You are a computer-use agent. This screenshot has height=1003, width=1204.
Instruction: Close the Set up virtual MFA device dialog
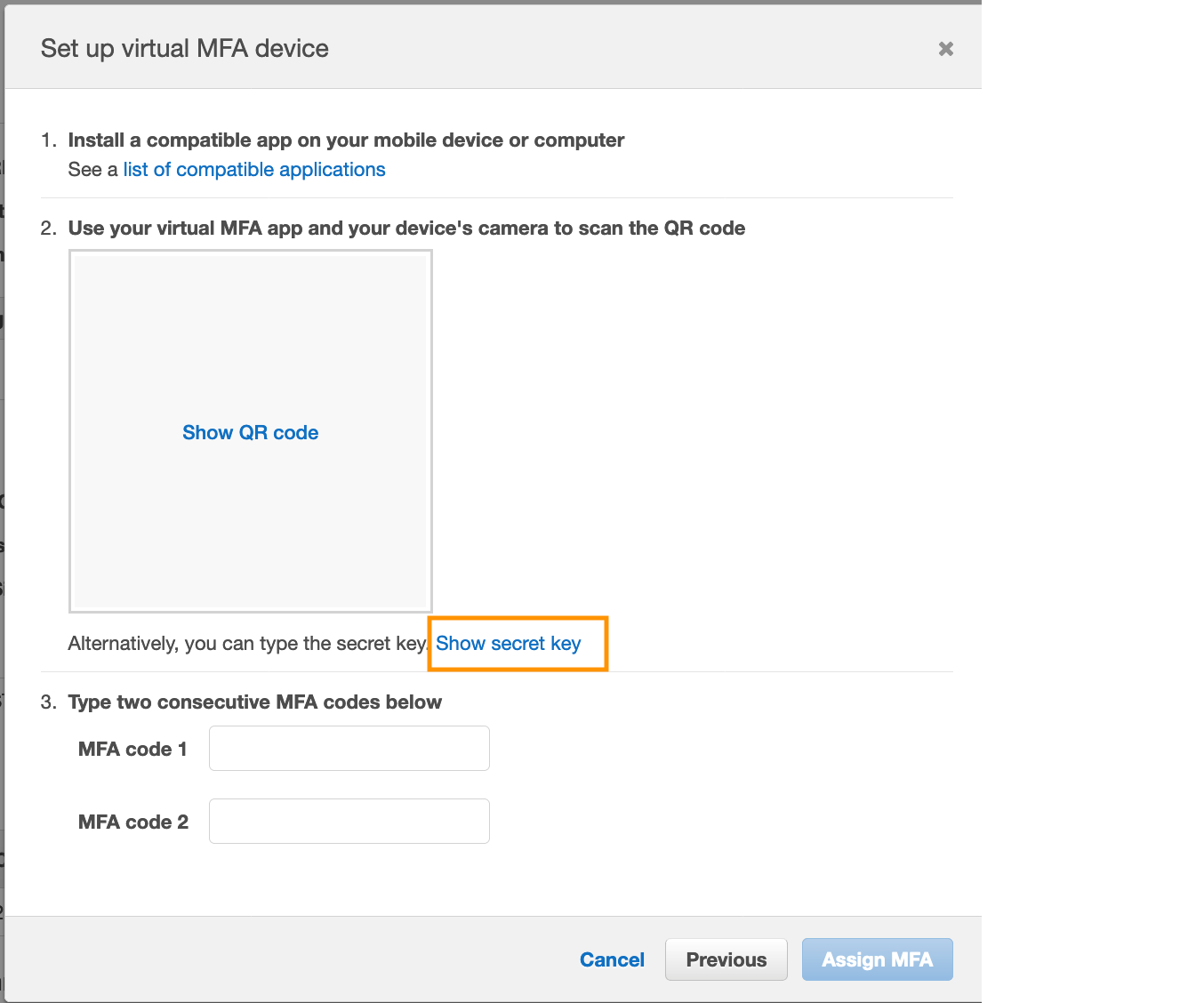(945, 49)
